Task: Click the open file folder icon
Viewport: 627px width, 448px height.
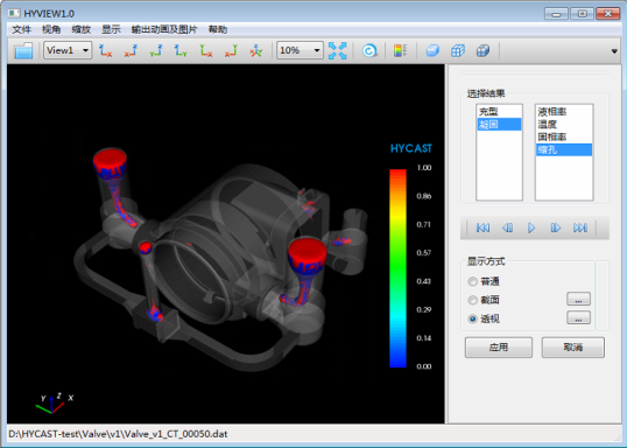Action: click(x=23, y=50)
